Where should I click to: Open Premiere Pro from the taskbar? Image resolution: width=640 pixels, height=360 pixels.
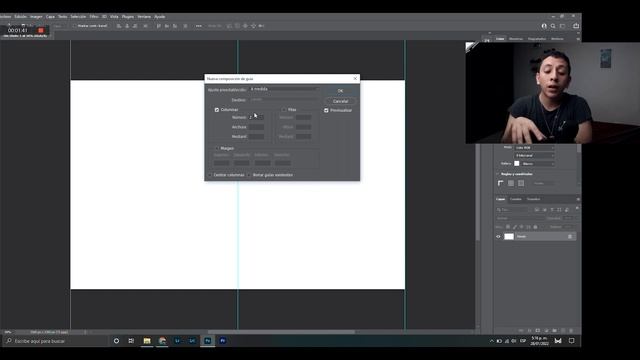pos(223,340)
